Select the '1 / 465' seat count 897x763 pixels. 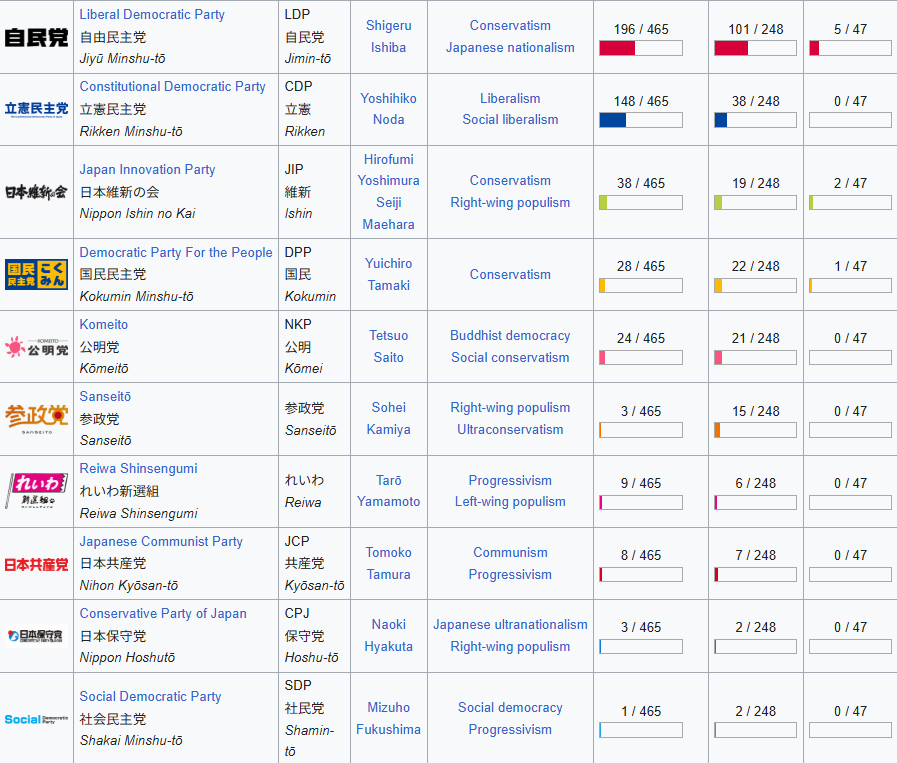[x=641, y=711]
